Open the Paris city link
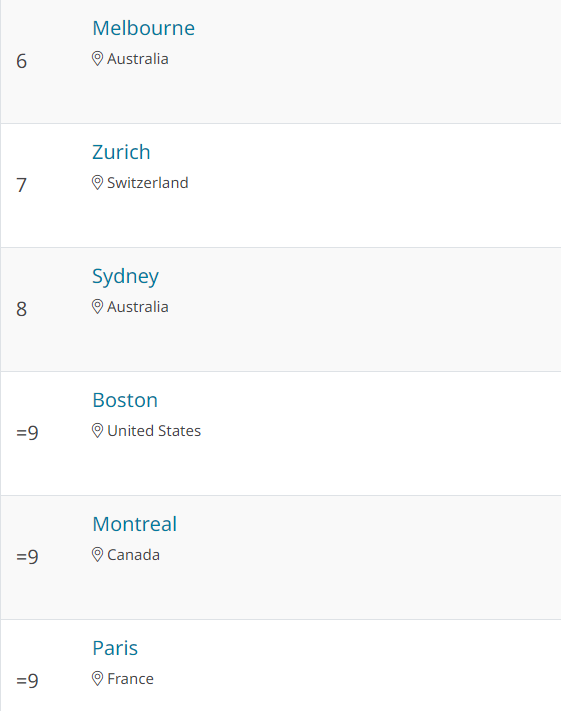 (115, 648)
